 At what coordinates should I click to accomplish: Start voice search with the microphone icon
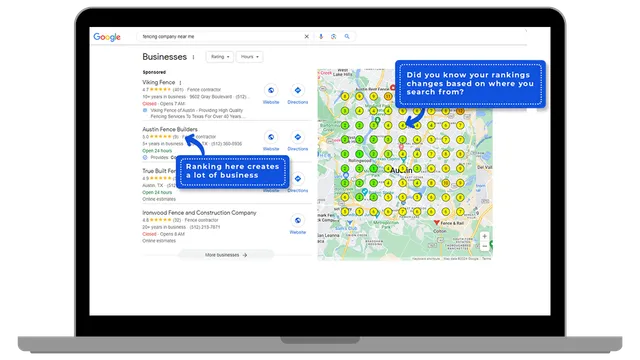tap(321, 36)
